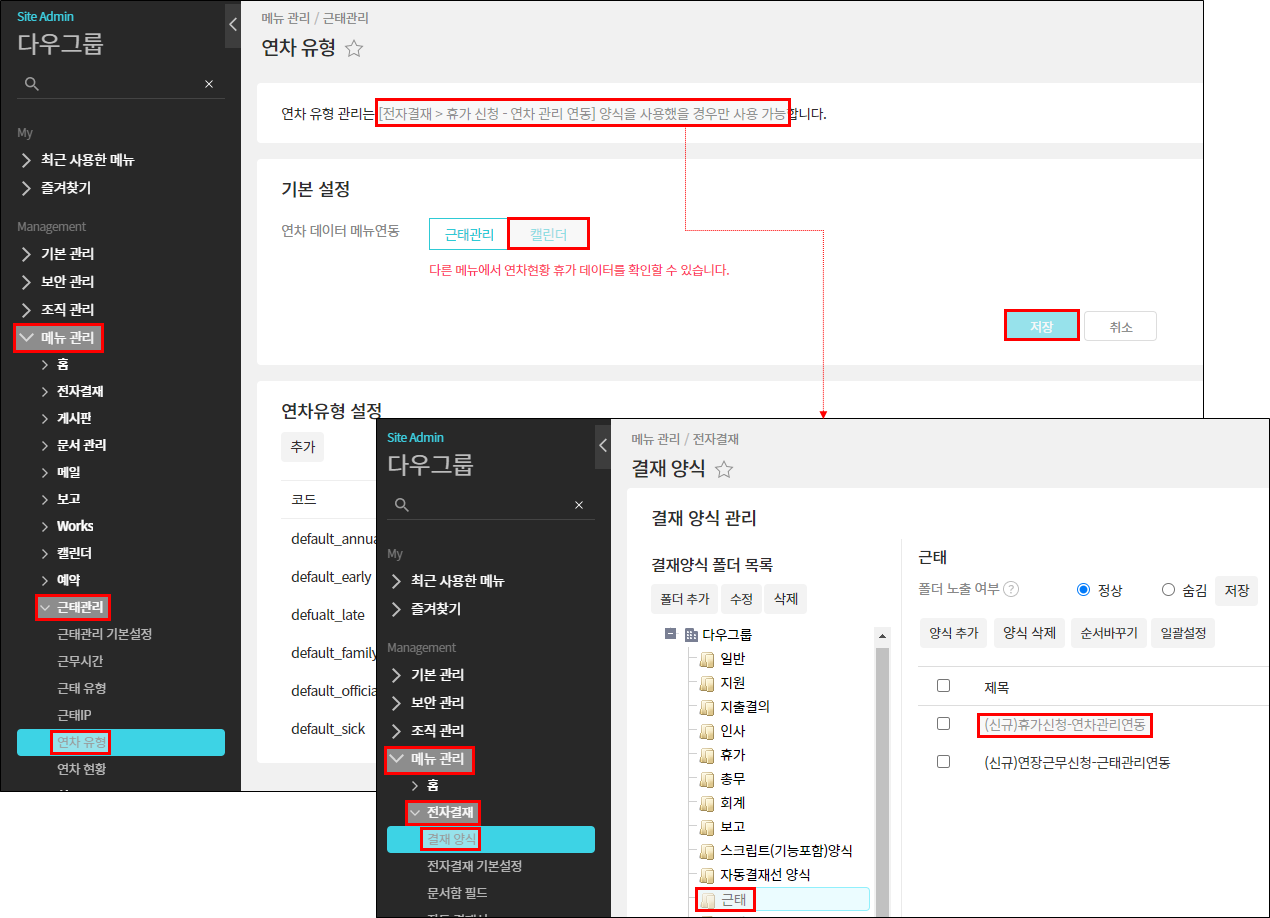Click the 휴가 folder icon in the folder tree
The height and width of the screenshot is (918, 1270).
pyautogui.click(x=707, y=755)
